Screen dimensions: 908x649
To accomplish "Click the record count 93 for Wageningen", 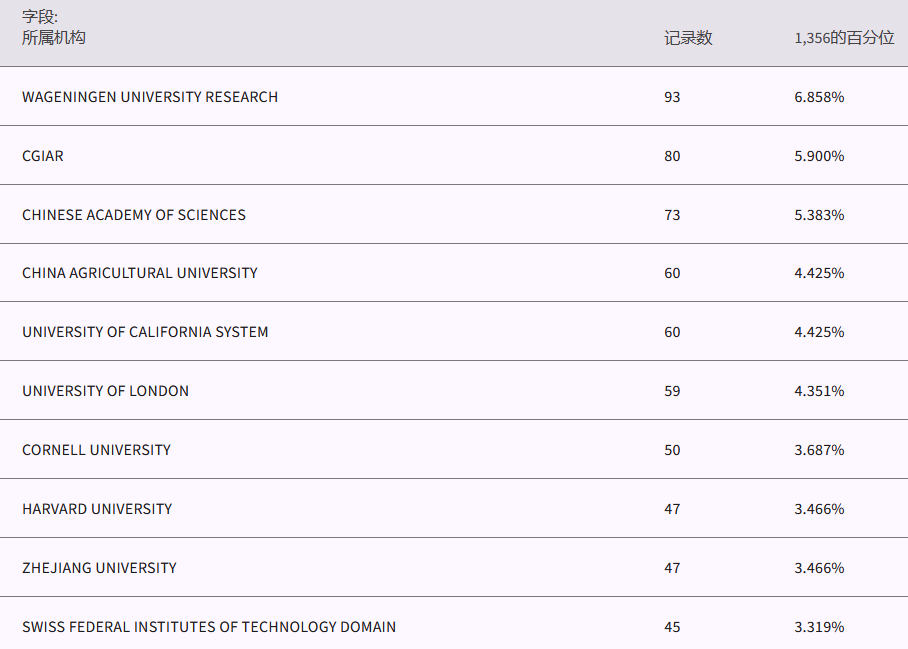I will coord(672,97).
